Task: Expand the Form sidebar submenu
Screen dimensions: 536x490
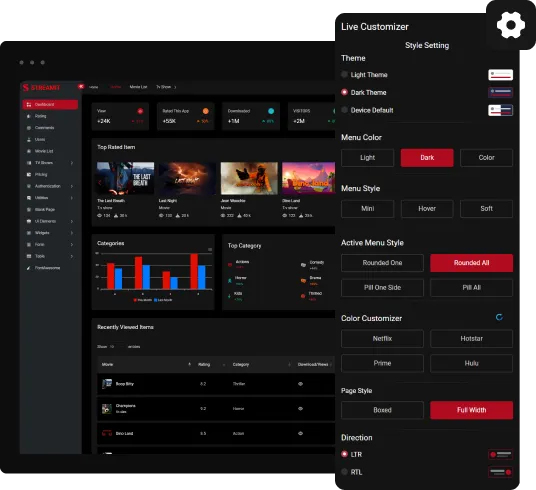Action: tap(72, 245)
